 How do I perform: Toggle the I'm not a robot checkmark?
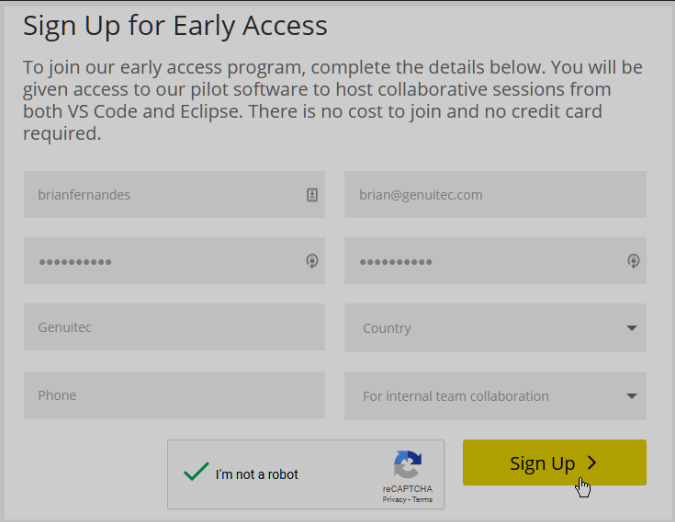(196, 472)
